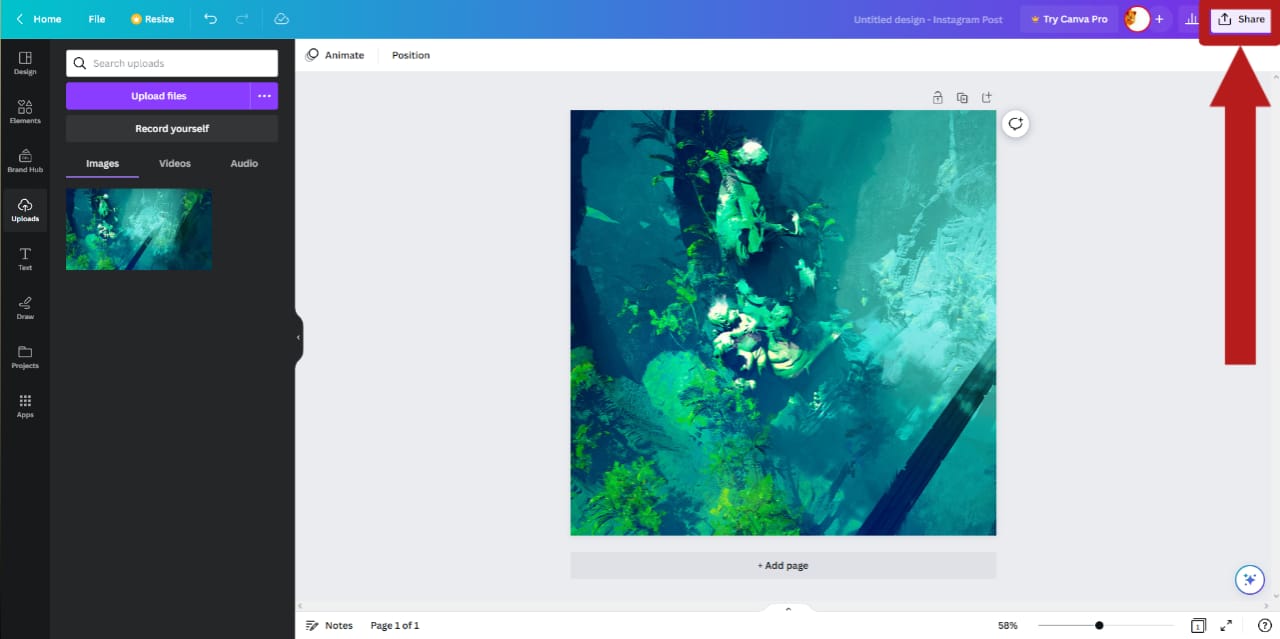1280x639 pixels.
Task: Collapse the side panel with arrow handle
Action: coord(298,337)
